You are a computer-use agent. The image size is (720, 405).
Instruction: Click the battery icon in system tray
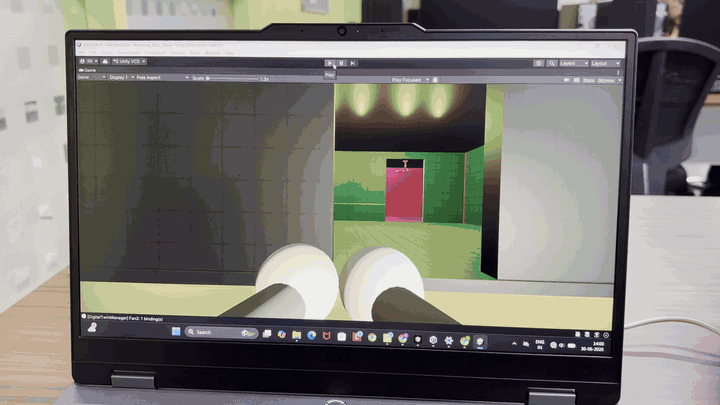tap(572, 345)
